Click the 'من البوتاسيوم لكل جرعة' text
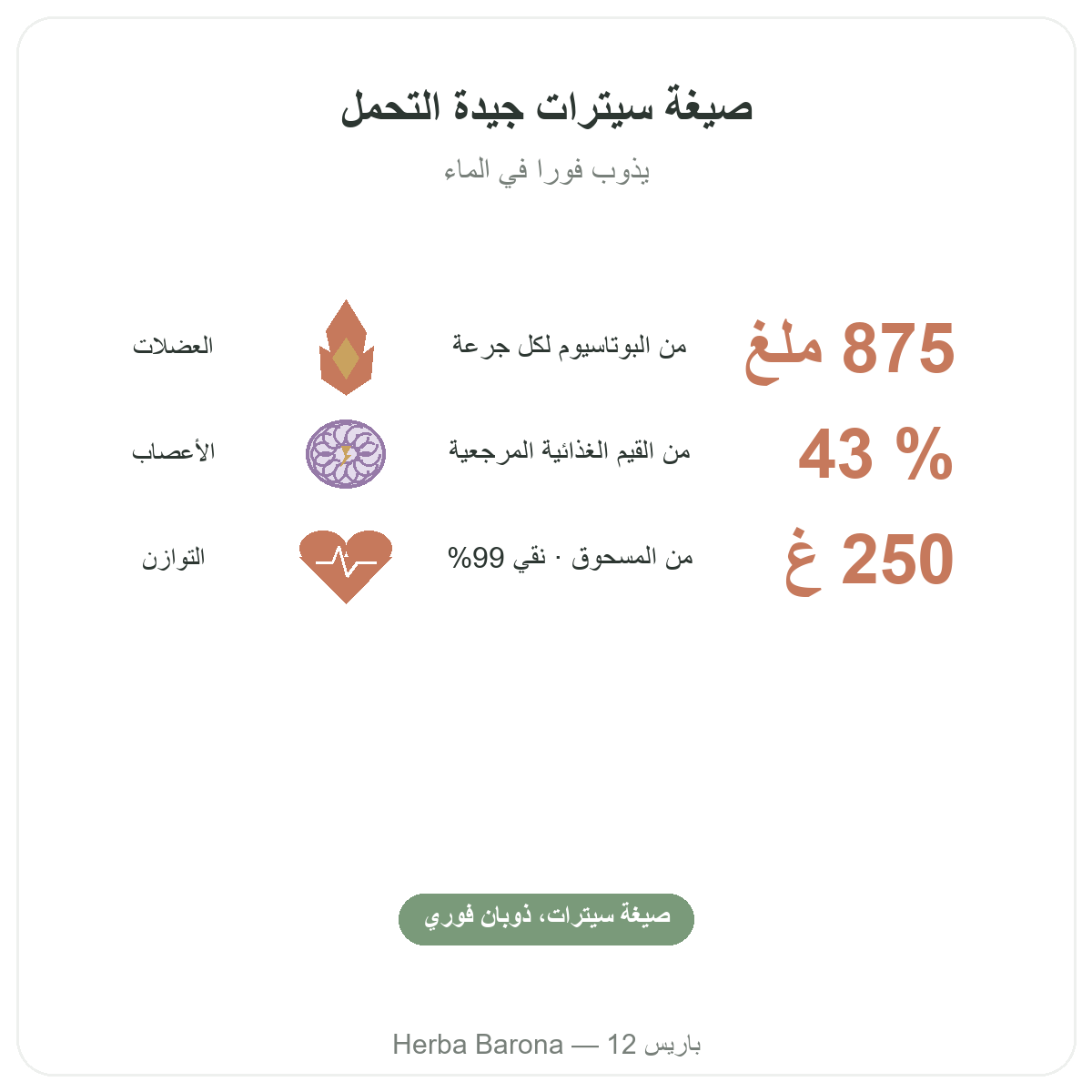Image resolution: width=1092 pixels, height=1092 pixels. pos(570,347)
